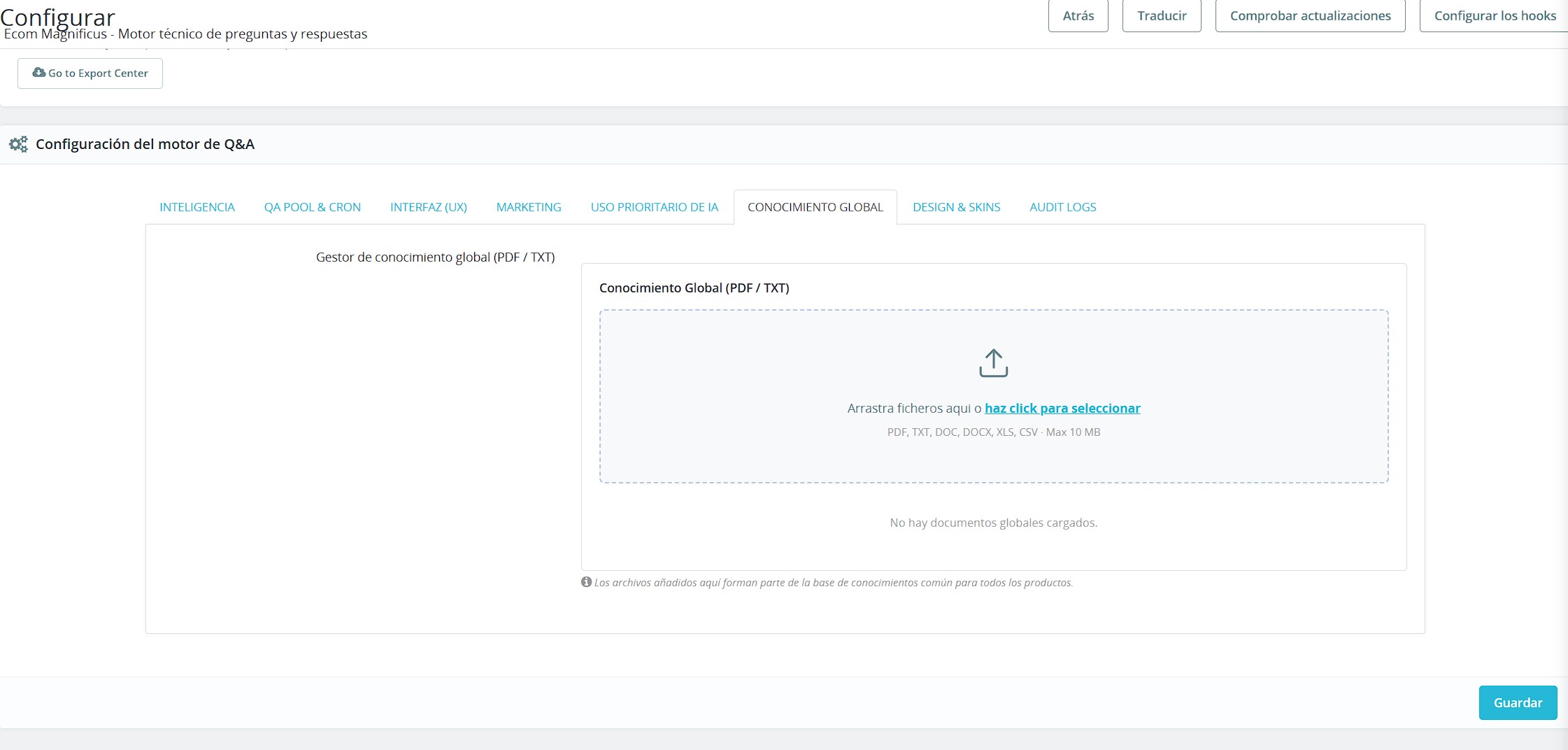Click Comprobar actualizaciones button
The height and width of the screenshot is (750, 1568).
click(x=1311, y=15)
